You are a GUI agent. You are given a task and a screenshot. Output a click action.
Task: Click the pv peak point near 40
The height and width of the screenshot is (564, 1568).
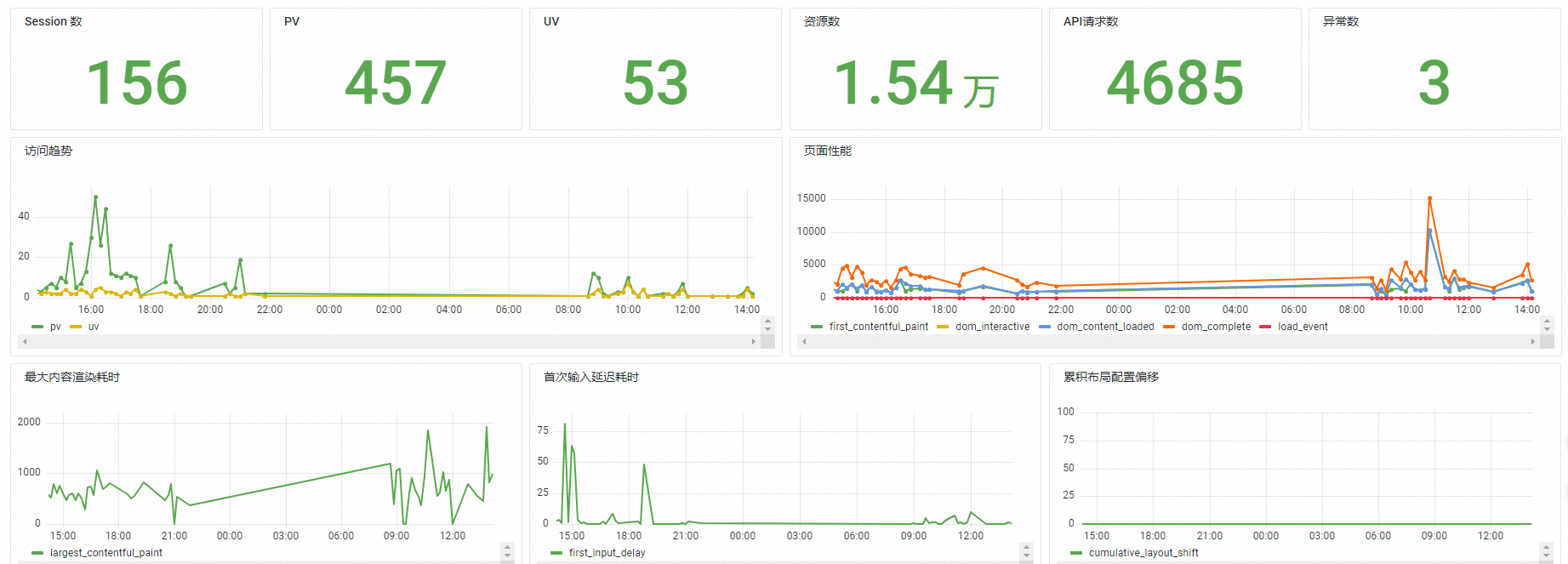point(95,197)
